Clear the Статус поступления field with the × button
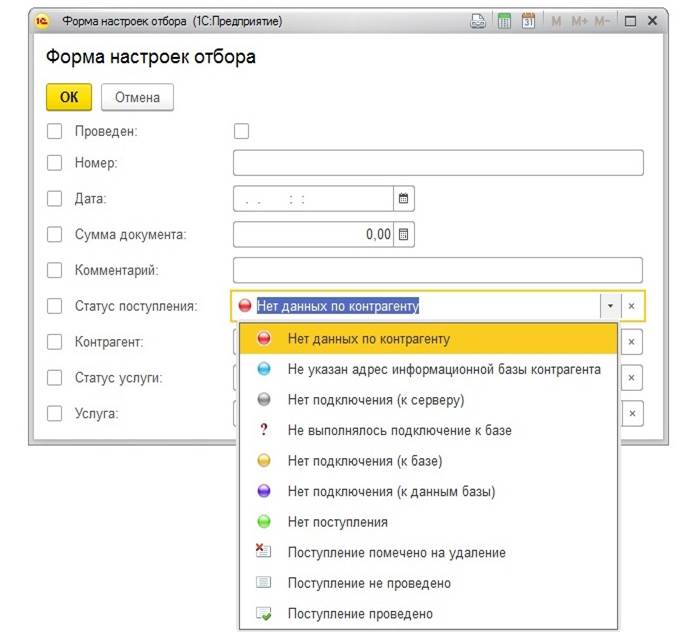Image resolution: width=695 pixels, height=632 pixels. [631, 306]
